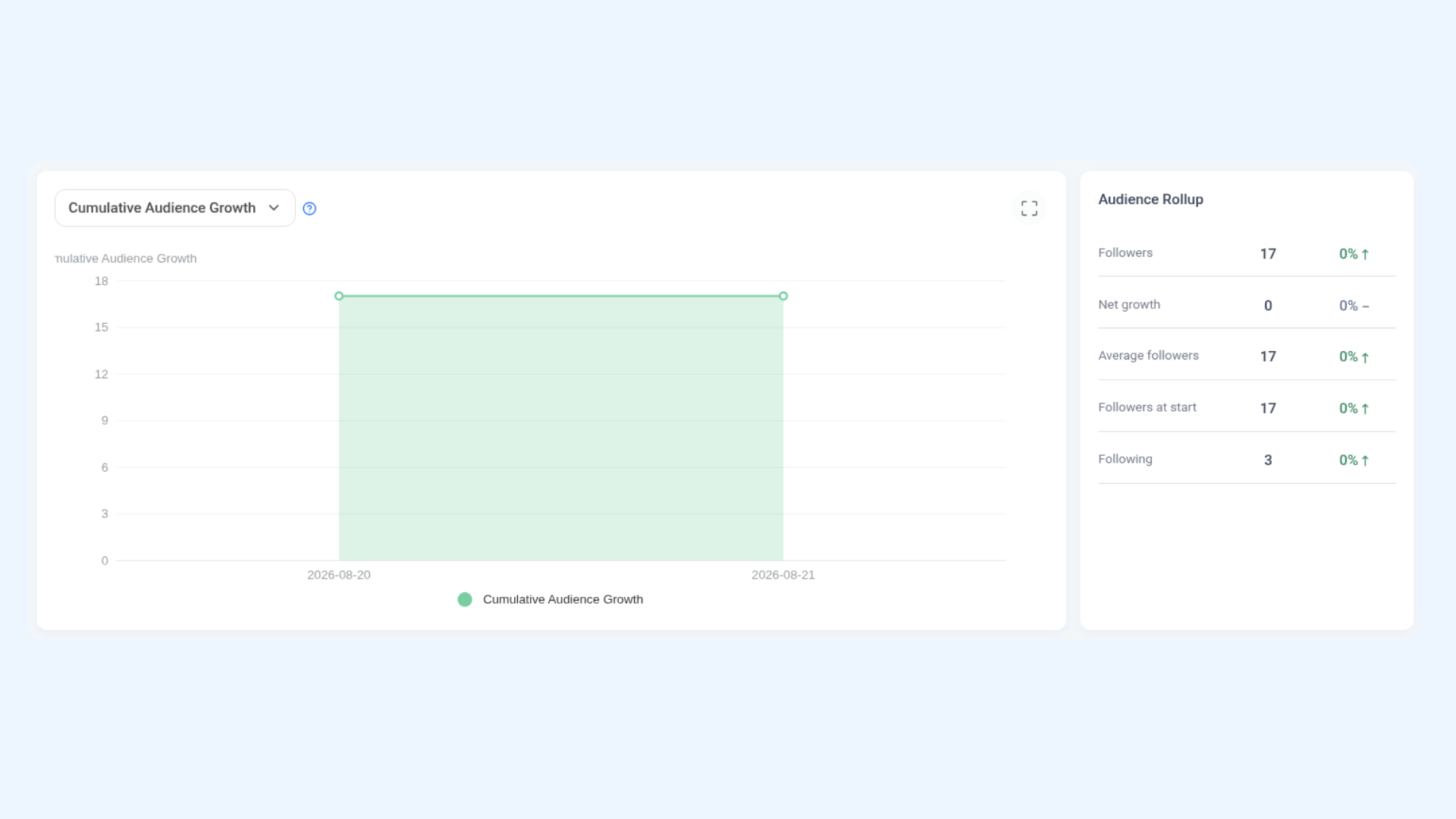Click the Average followers up-arrow icon
The width and height of the screenshot is (1456, 819).
tap(1365, 357)
